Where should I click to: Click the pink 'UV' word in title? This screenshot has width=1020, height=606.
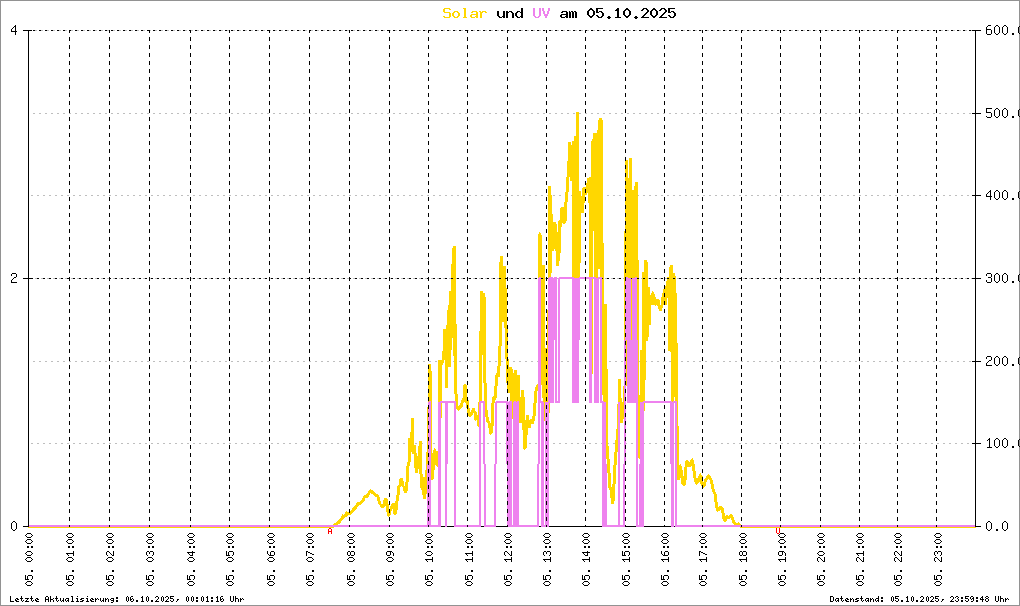click(x=541, y=13)
